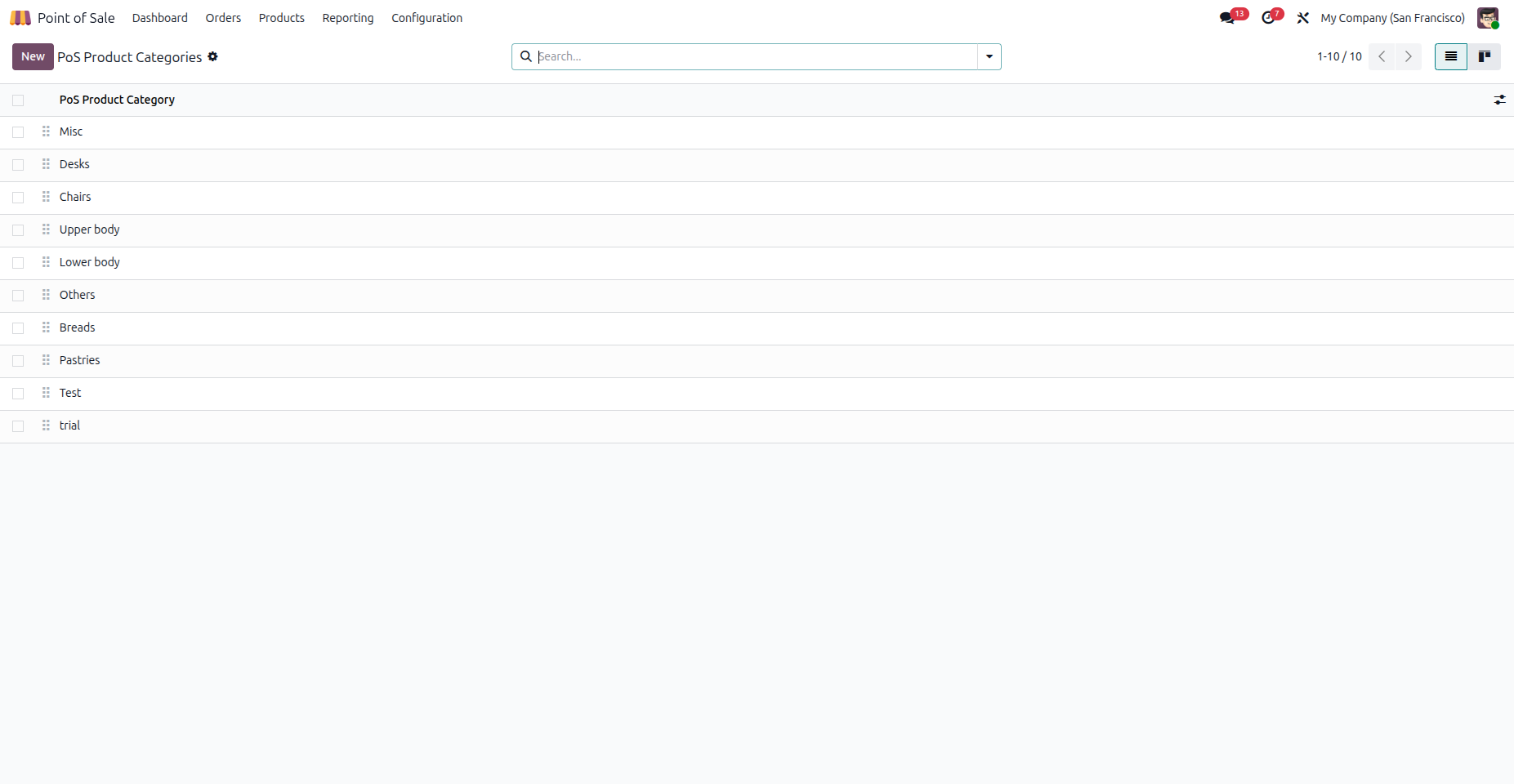This screenshot has height=784, width=1514.
Task: Grab the drag handle of Chairs row
Action: [x=46, y=197]
